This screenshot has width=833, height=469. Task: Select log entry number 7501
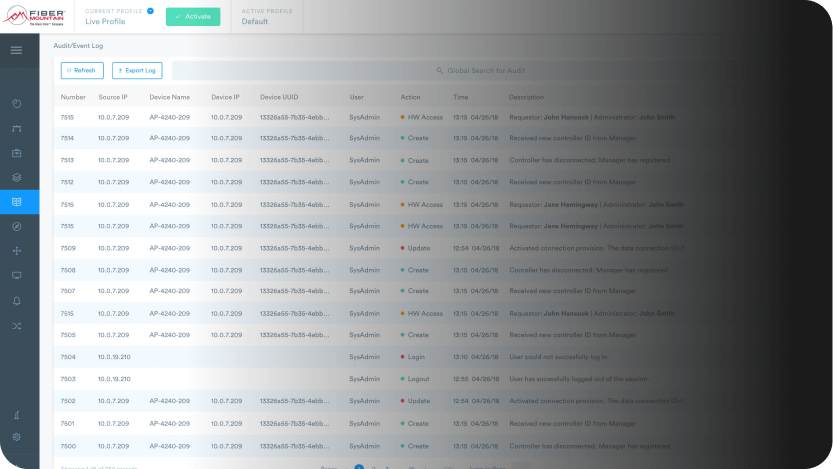coord(67,424)
